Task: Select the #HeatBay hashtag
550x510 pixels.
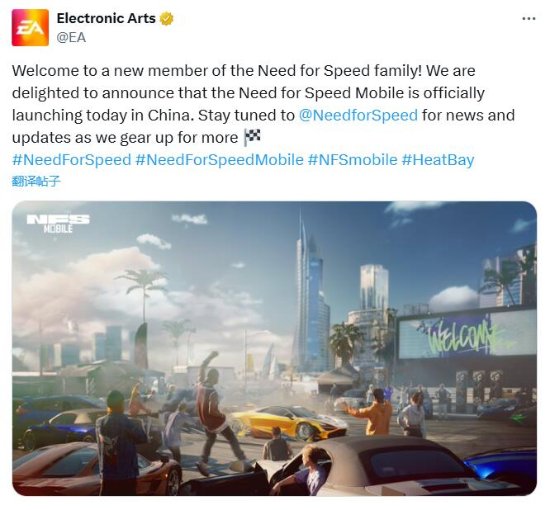Action: pyautogui.click(x=438, y=160)
